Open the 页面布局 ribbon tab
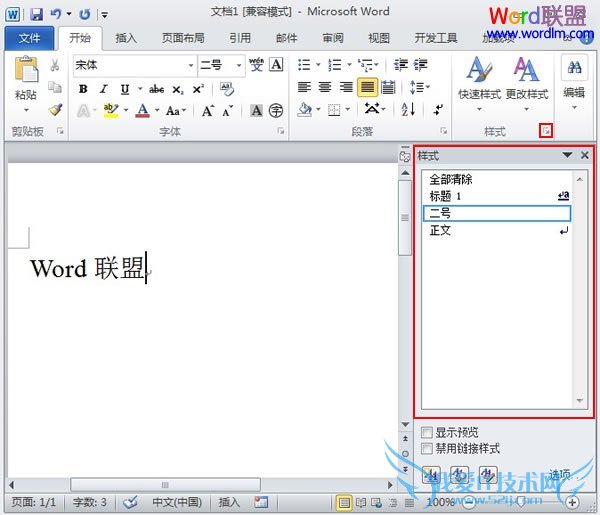Viewport: 600px width, 515px height. (182, 38)
